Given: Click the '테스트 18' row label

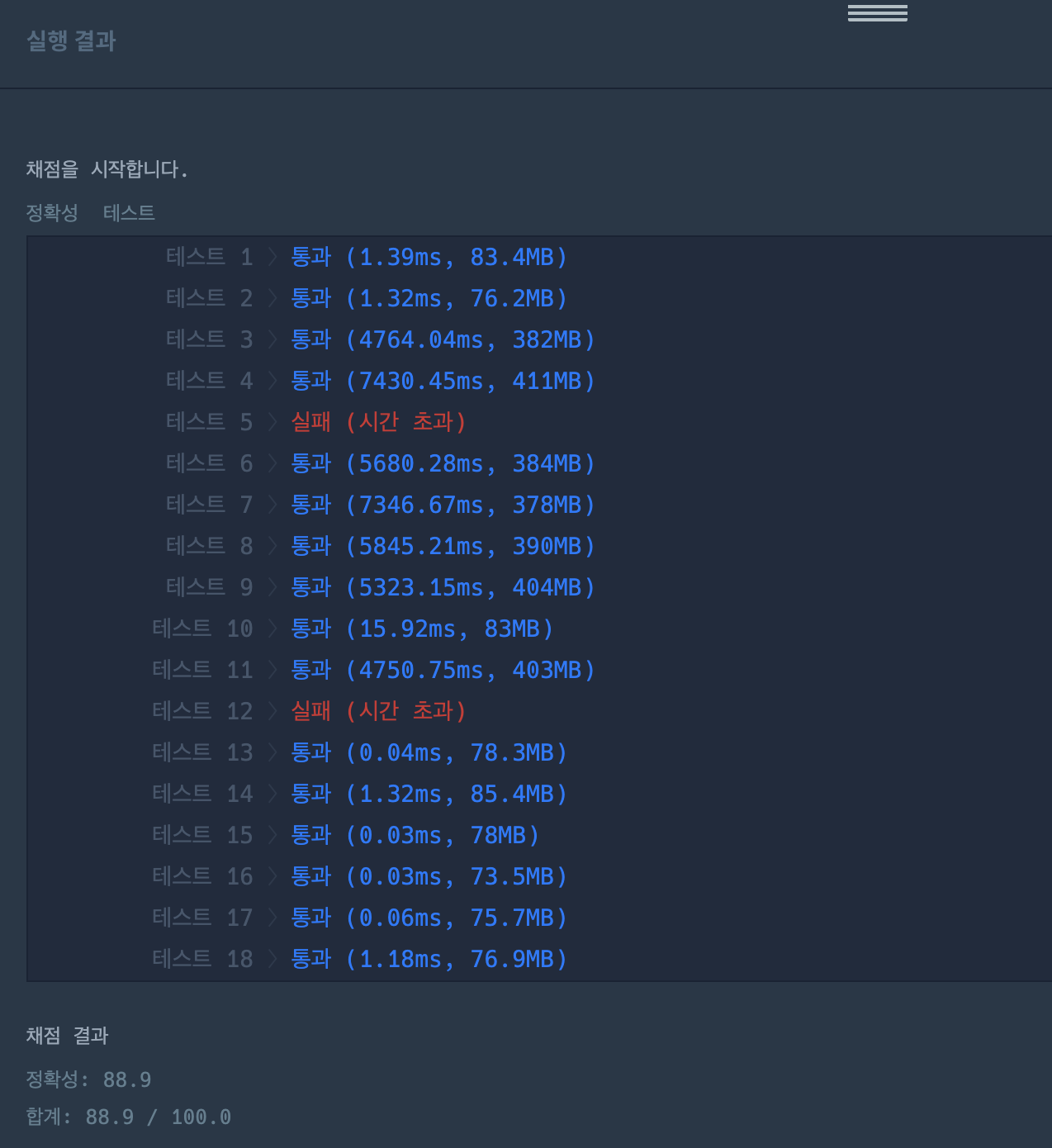Looking at the screenshot, I should tap(203, 959).
